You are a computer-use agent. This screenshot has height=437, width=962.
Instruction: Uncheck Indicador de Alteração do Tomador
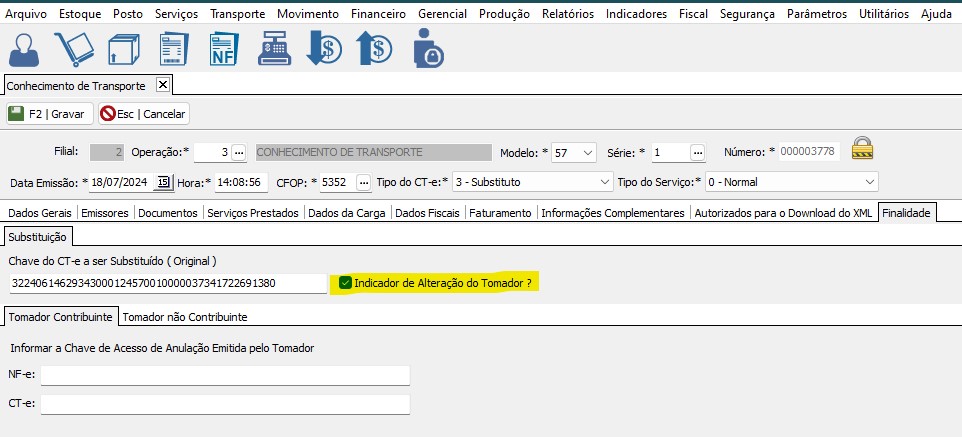(x=345, y=284)
